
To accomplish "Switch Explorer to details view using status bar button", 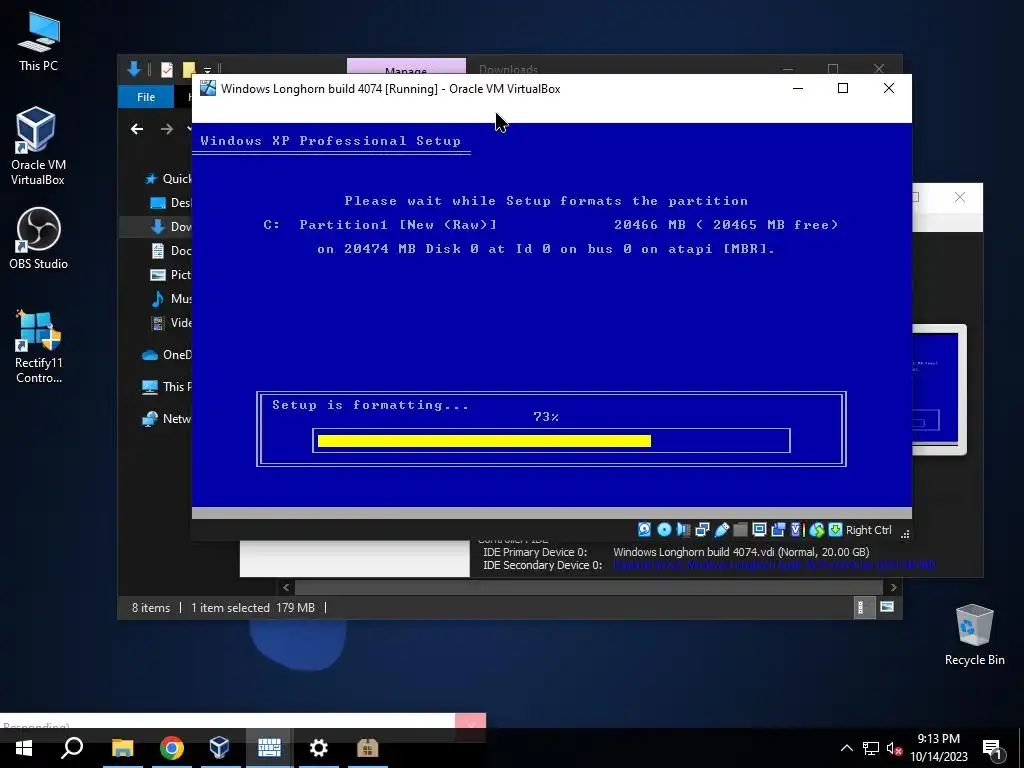I will [x=864, y=607].
